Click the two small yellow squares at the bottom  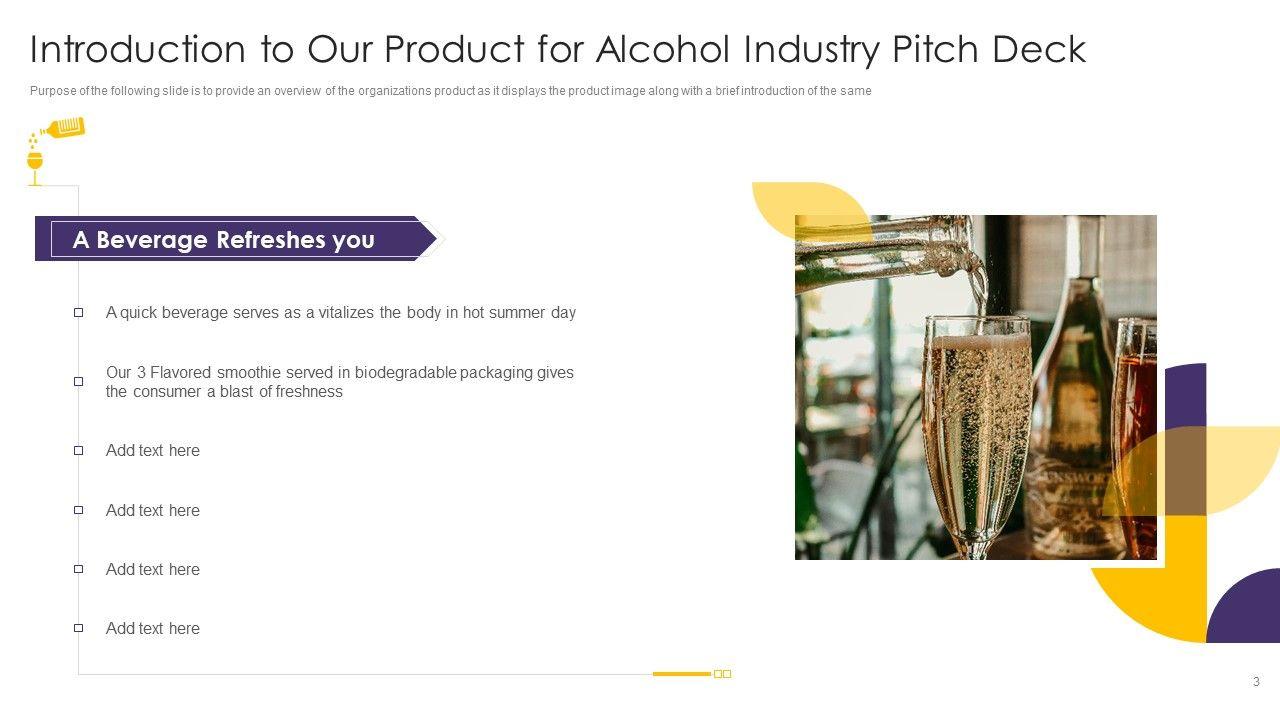pyautogui.click(x=722, y=674)
